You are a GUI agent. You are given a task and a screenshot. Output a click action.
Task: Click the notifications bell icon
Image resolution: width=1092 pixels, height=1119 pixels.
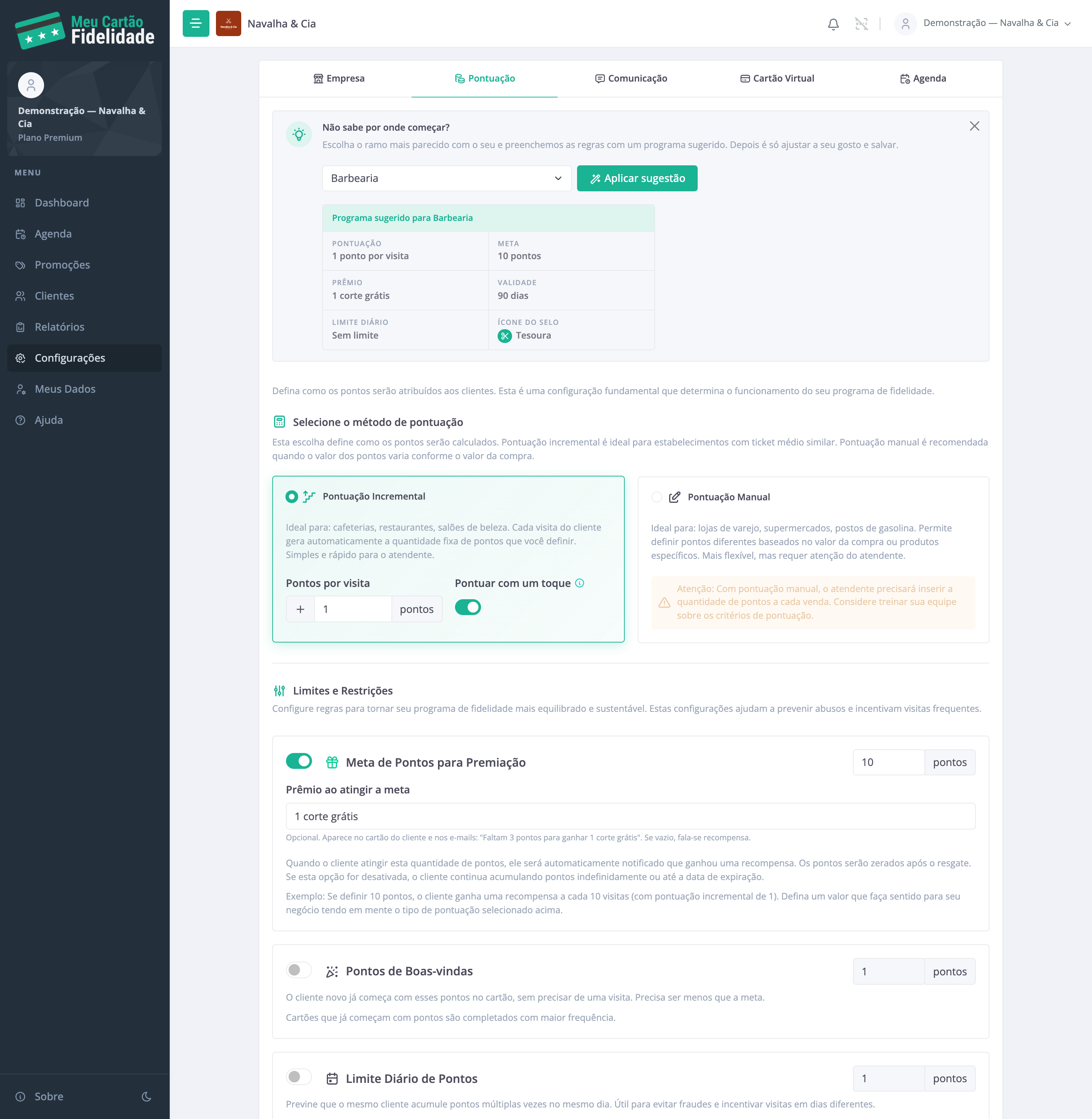(x=833, y=23)
